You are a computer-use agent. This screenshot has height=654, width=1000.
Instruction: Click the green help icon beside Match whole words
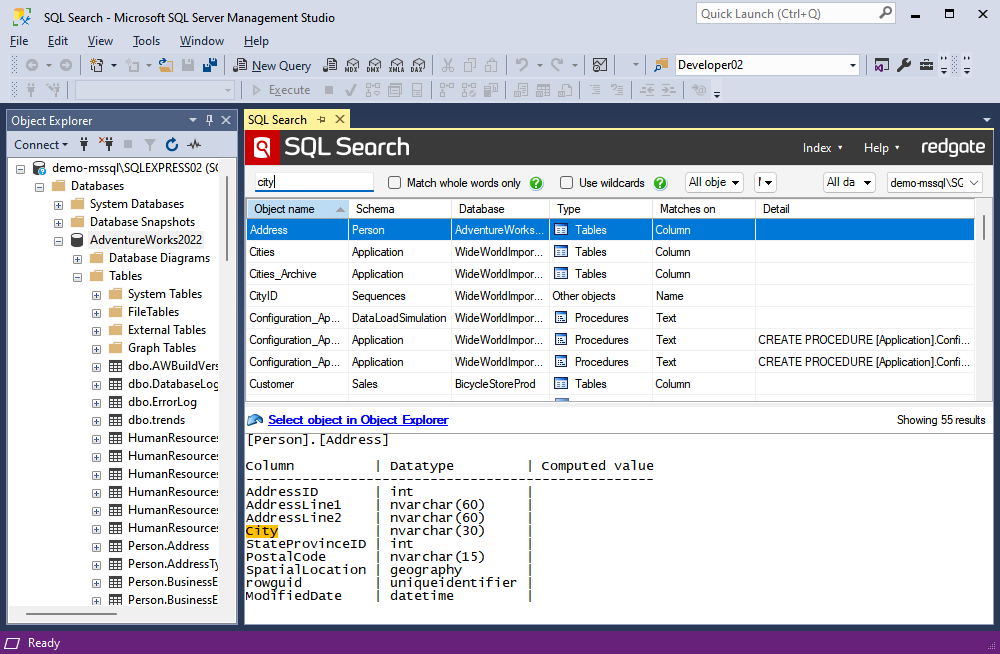coord(536,183)
